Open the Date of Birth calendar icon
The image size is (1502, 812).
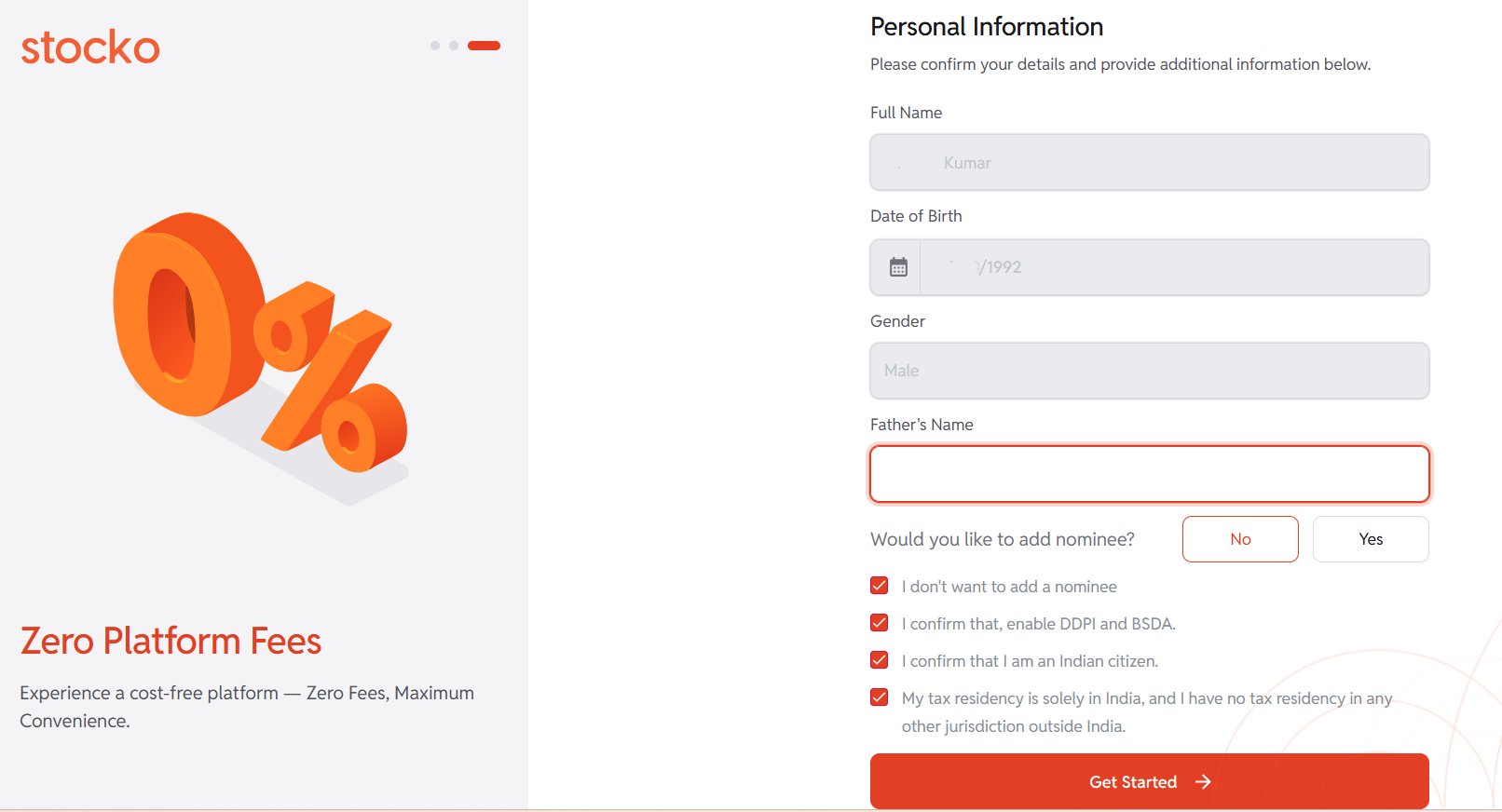[x=898, y=267]
